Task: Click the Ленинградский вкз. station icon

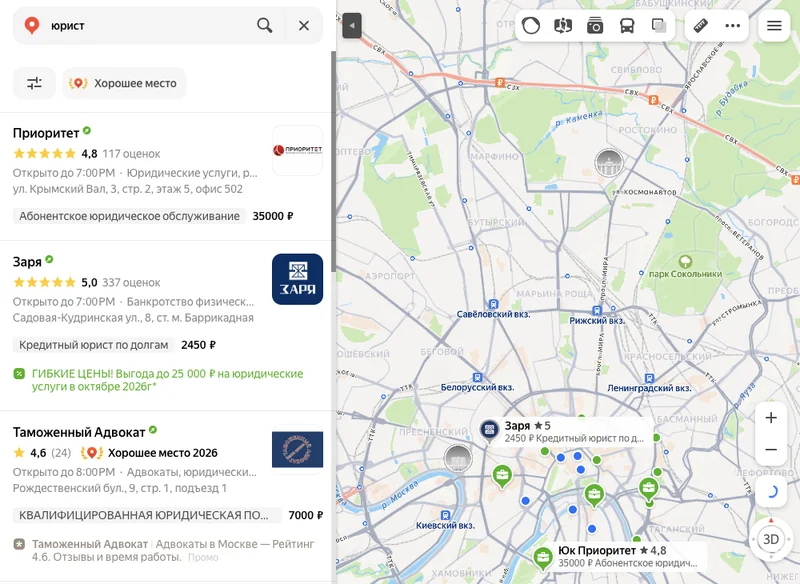Action: (x=649, y=378)
